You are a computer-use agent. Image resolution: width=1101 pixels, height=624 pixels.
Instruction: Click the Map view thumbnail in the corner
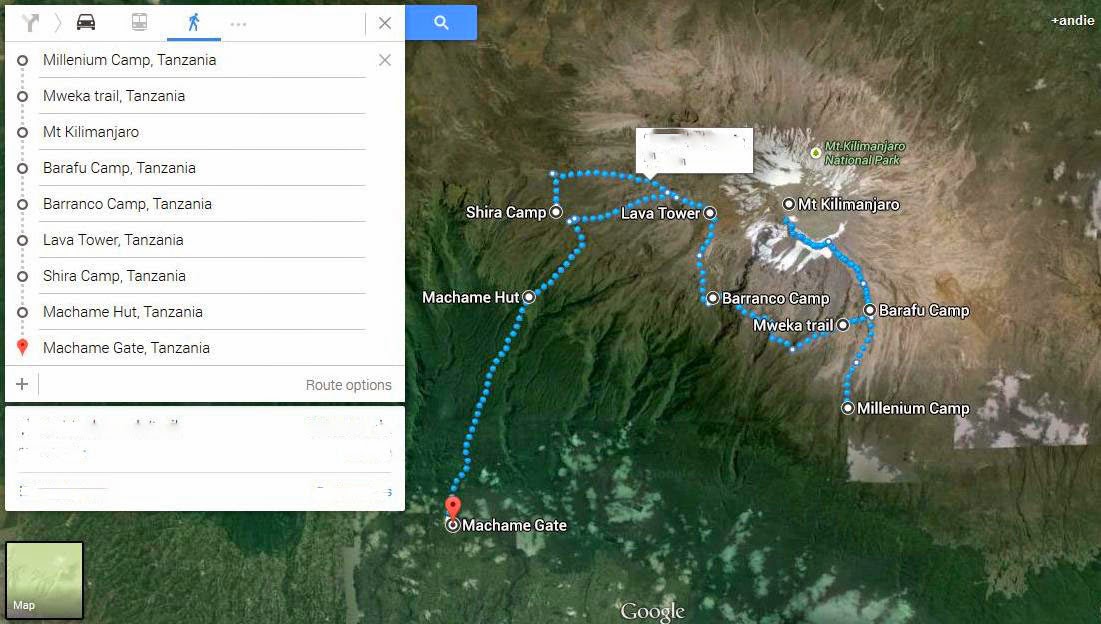pyautogui.click(x=44, y=580)
